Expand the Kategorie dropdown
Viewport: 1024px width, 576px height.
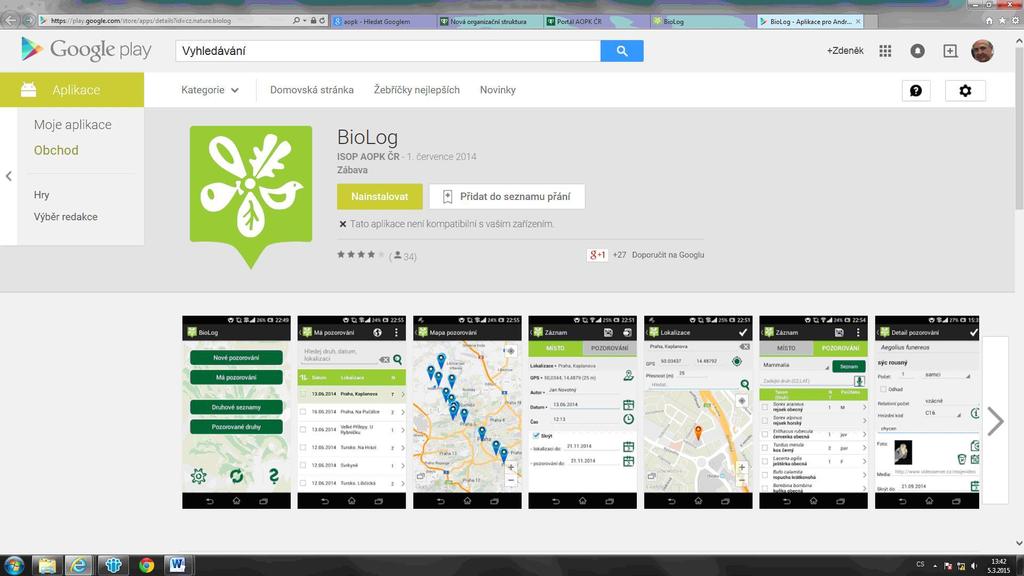pos(210,90)
